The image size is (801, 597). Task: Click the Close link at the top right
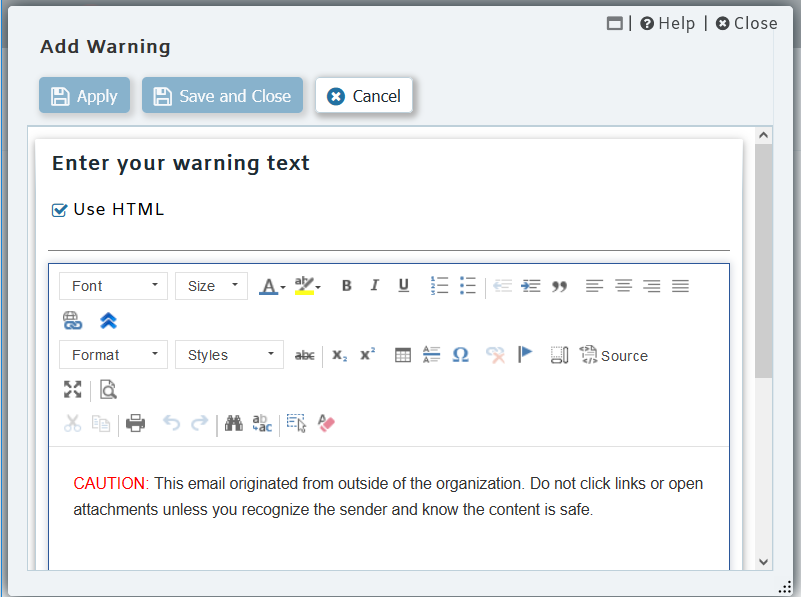(746, 23)
